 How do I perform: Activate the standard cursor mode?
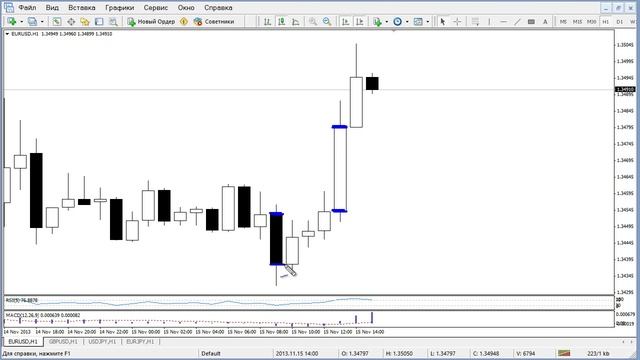(x=442, y=22)
